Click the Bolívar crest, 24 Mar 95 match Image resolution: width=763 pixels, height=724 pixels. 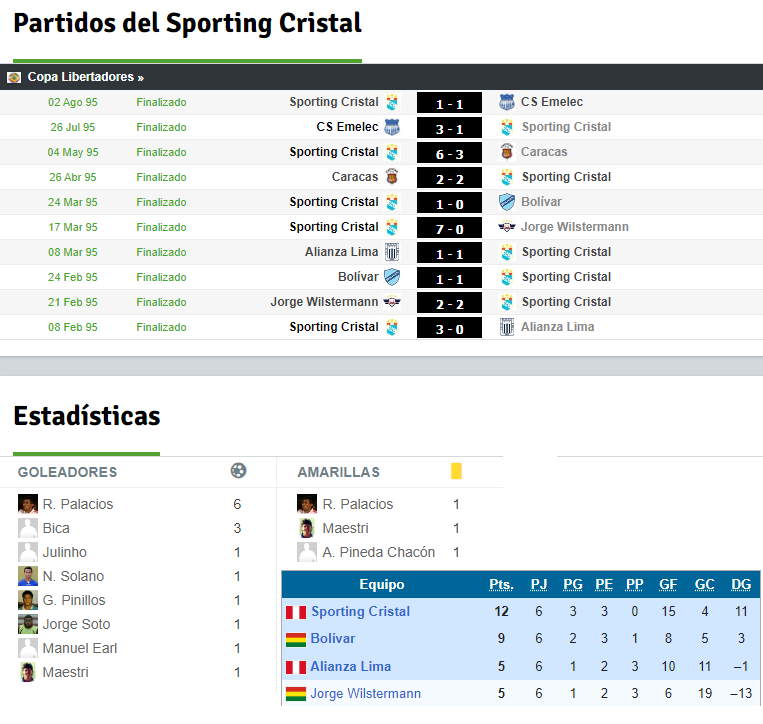(507, 202)
